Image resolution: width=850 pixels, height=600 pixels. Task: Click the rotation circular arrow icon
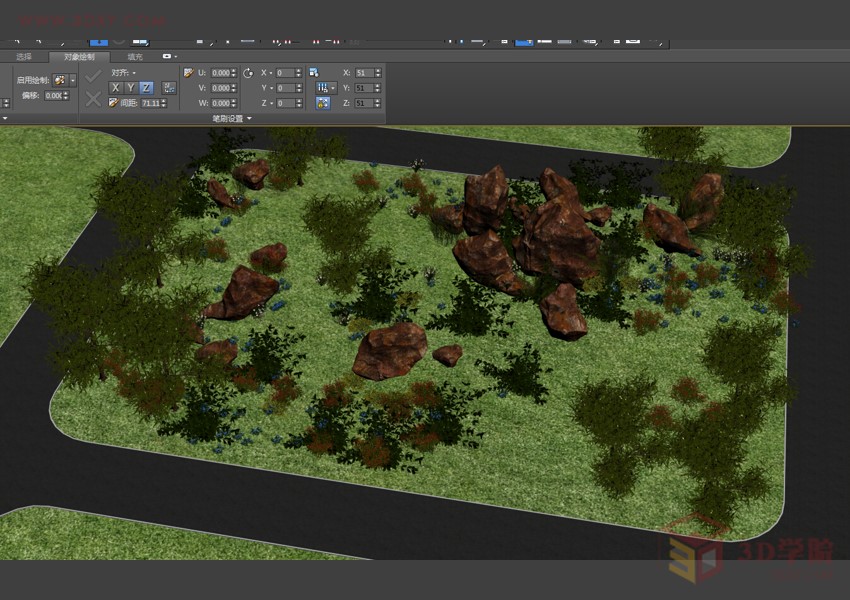click(x=248, y=73)
